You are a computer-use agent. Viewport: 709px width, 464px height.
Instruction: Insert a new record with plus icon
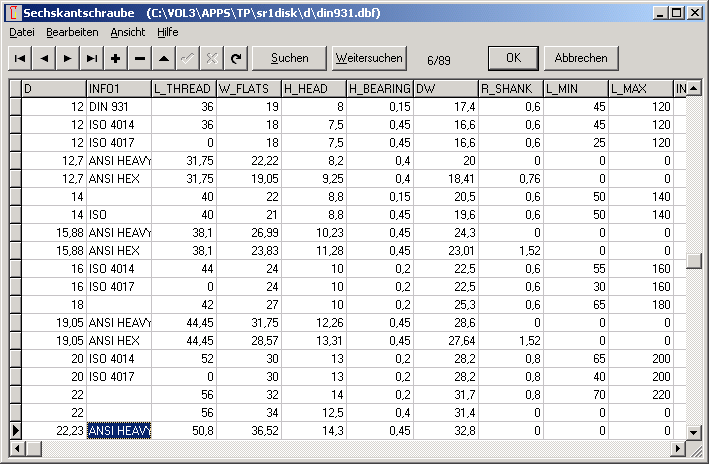[116, 58]
